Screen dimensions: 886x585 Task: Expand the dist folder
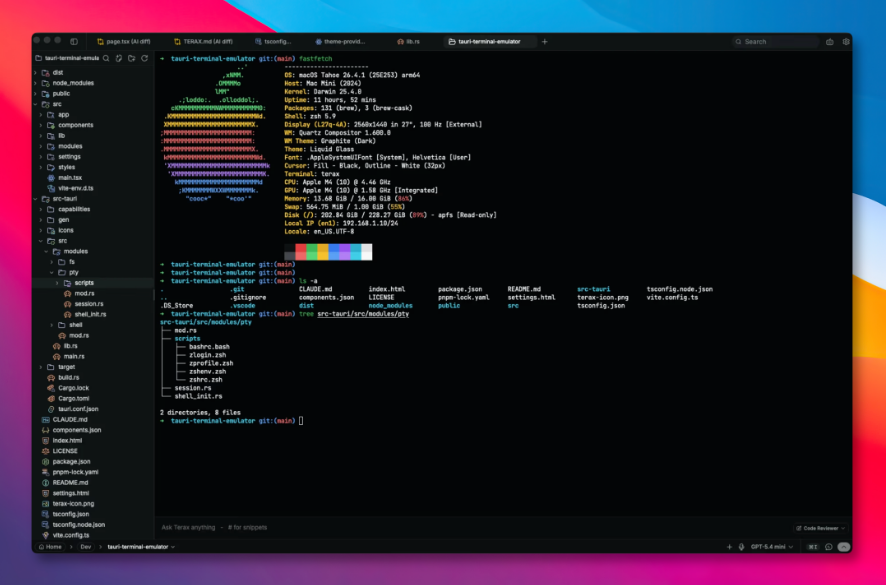point(36,72)
